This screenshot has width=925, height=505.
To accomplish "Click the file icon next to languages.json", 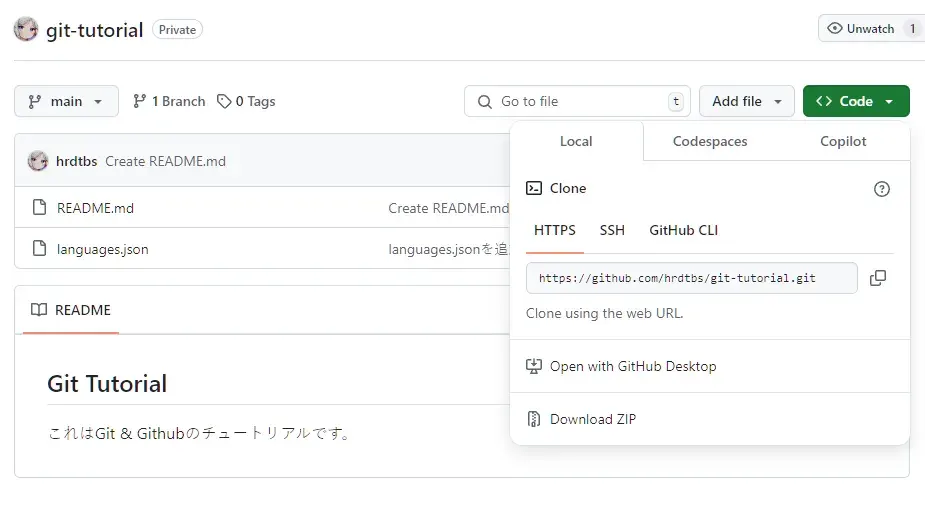I will 40,248.
